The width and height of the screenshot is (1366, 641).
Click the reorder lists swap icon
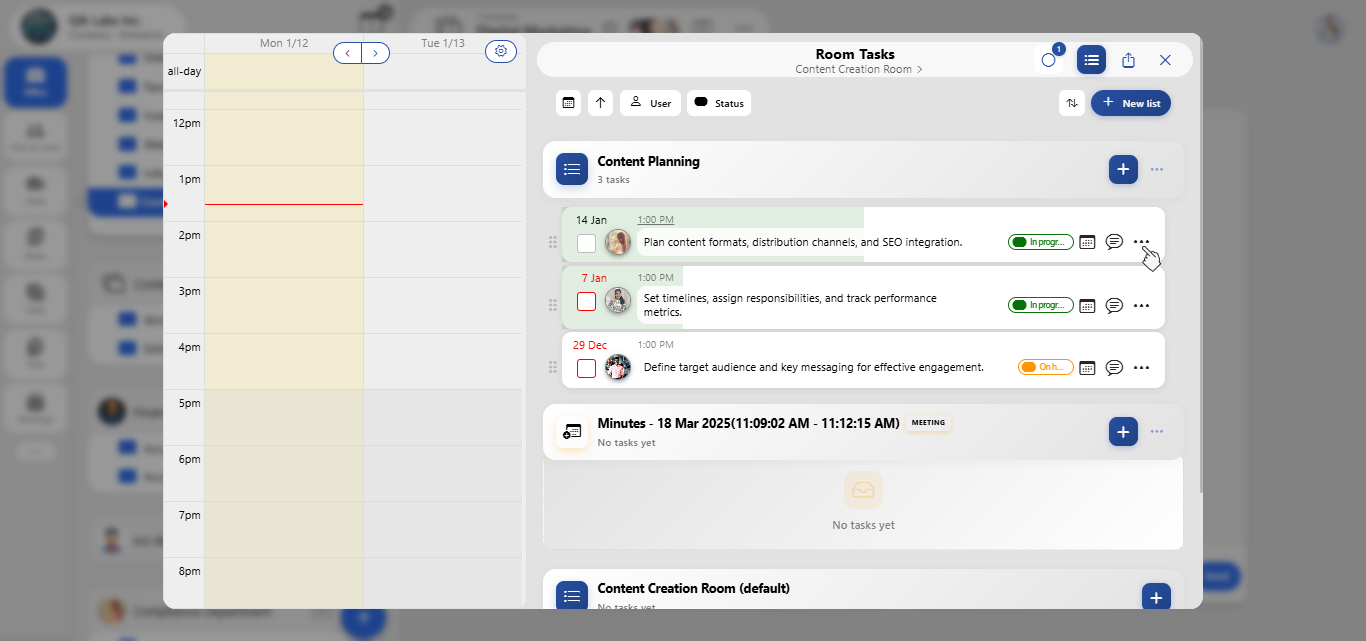click(x=1072, y=103)
